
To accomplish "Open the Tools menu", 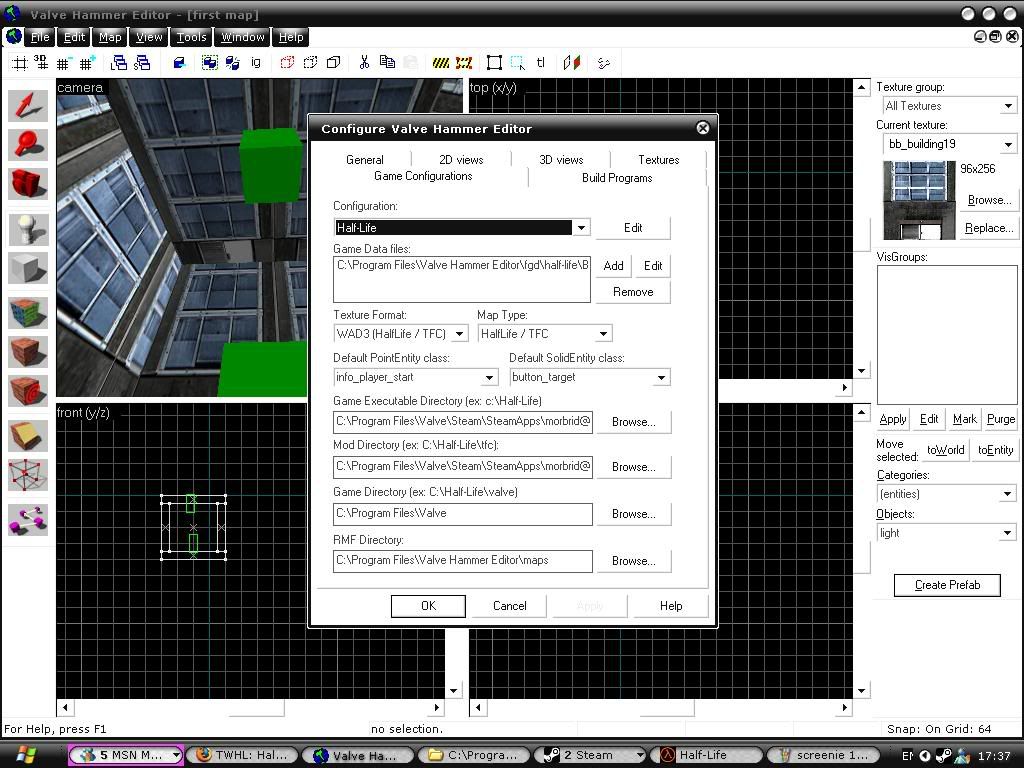I will click(x=191, y=37).
